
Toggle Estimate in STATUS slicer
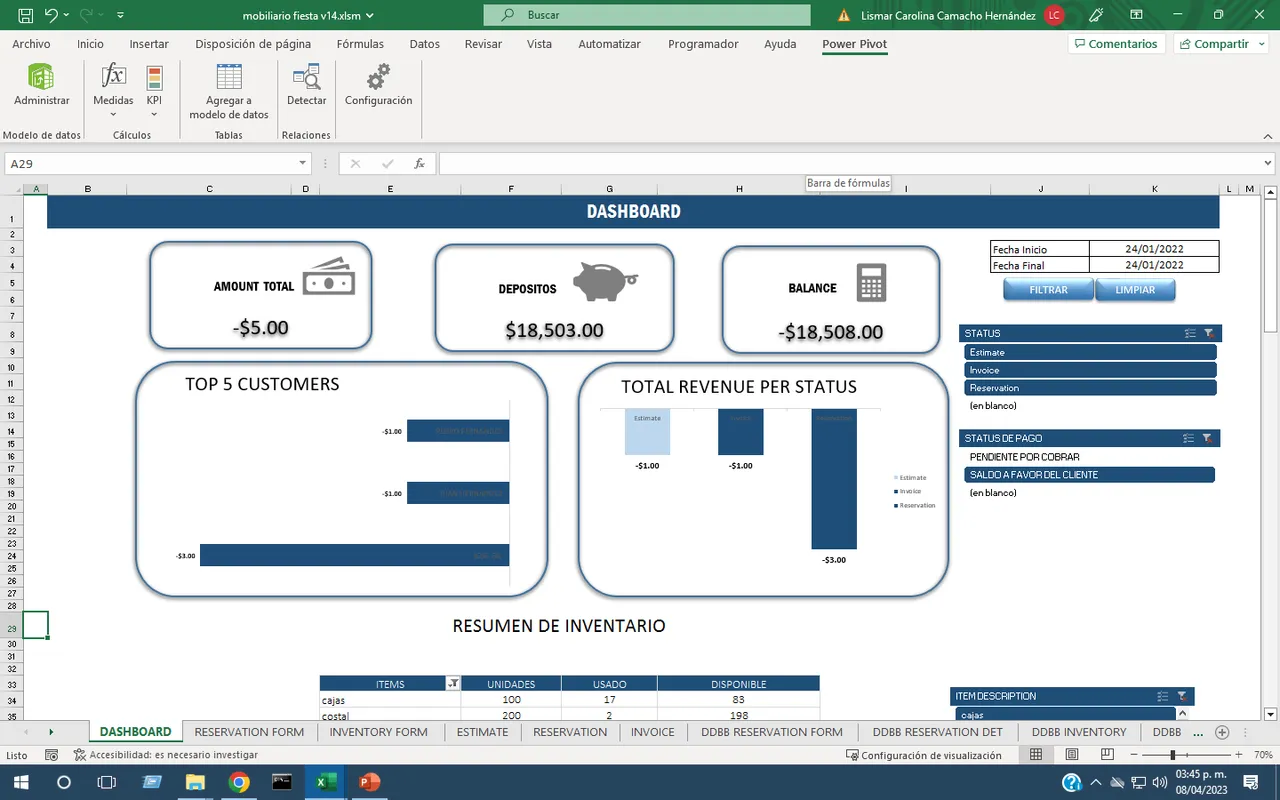pos(1090,352)
